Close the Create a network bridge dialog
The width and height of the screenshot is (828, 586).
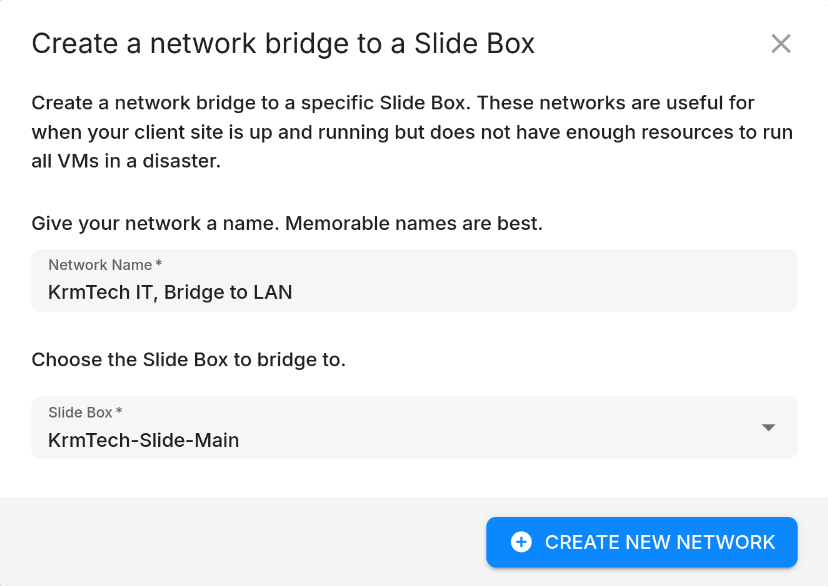pos(780,44)
